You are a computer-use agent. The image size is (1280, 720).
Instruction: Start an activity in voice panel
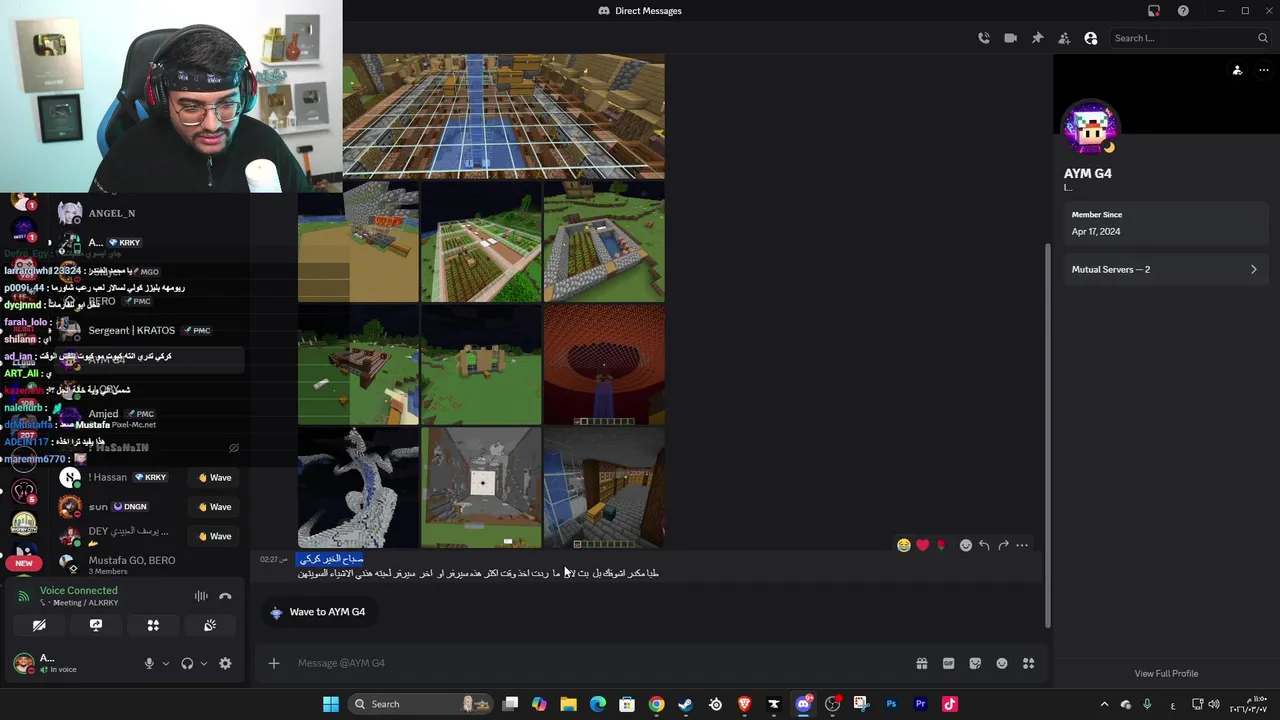point(153,625)
